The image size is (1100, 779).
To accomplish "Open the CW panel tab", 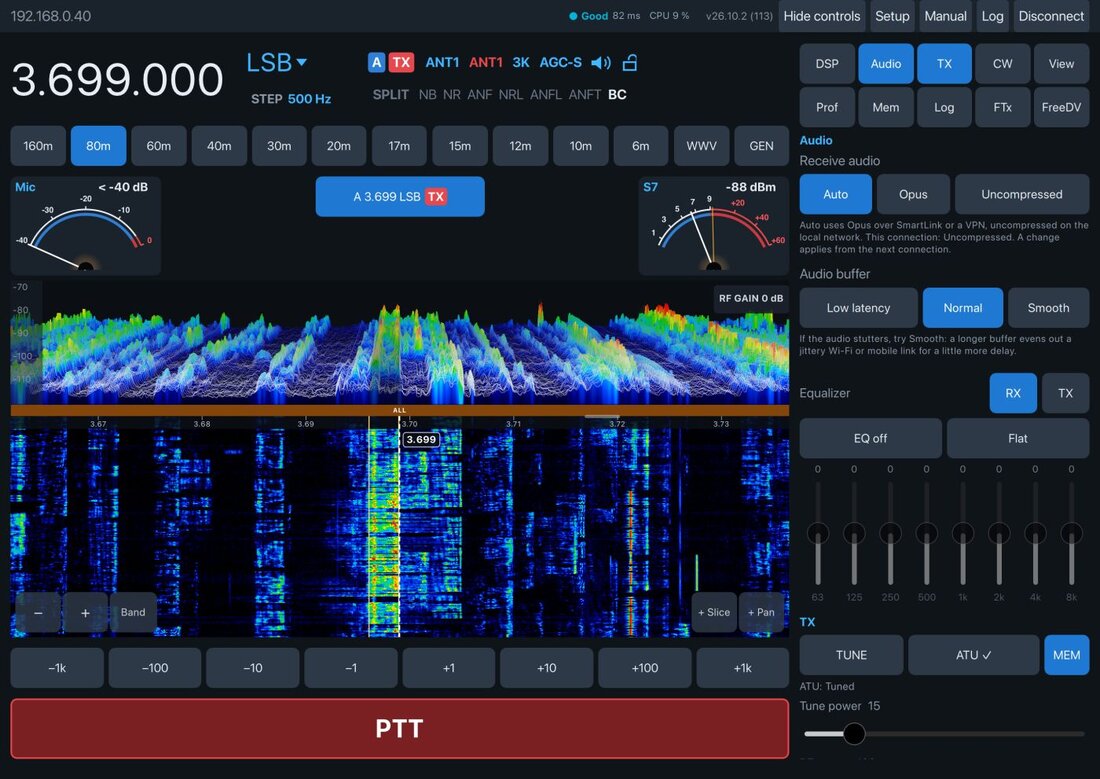I will (1002, 64).
